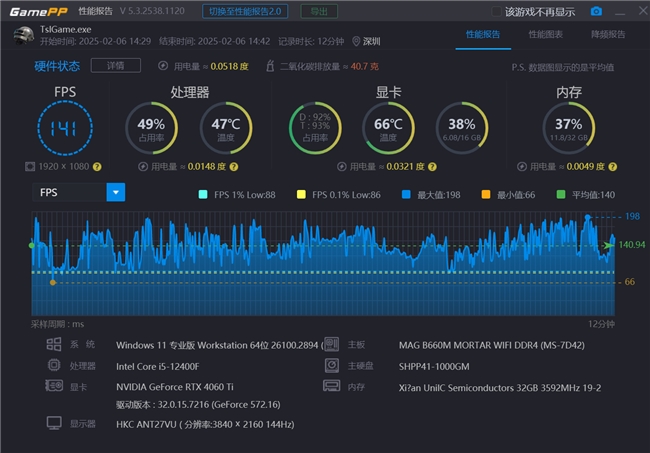
Task: Switch to the 降频报告 tab
Action: click(608, 34)
